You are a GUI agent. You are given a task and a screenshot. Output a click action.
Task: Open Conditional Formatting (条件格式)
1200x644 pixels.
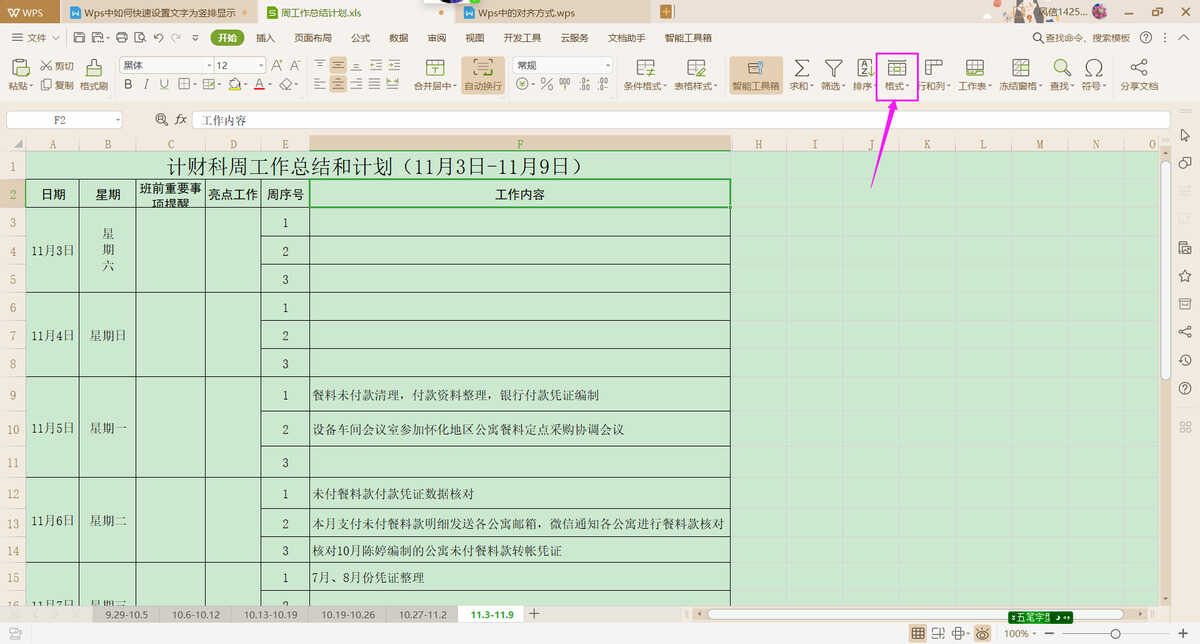(x=646, y=75)
